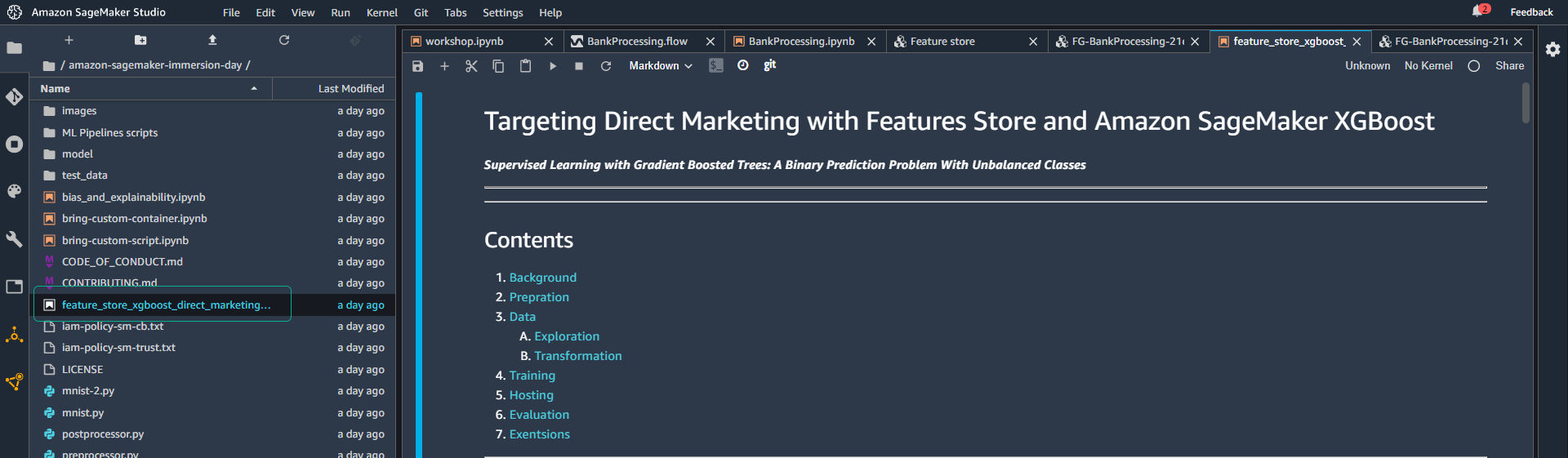Screen dimensions: 1568x458
Task: Follow the Background contents link
Action: tap(543, 278)
